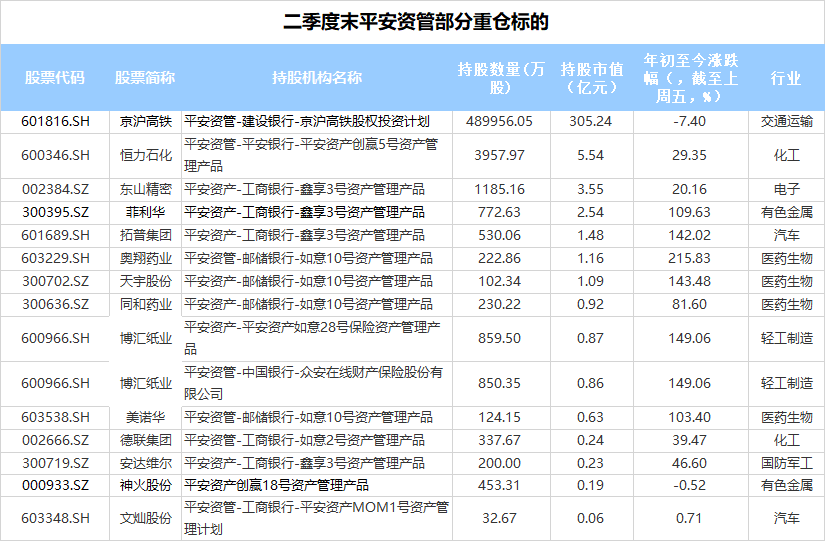825x541 pixels.
Task: Select the 股票代码 column header
Action: coord(55,78)
